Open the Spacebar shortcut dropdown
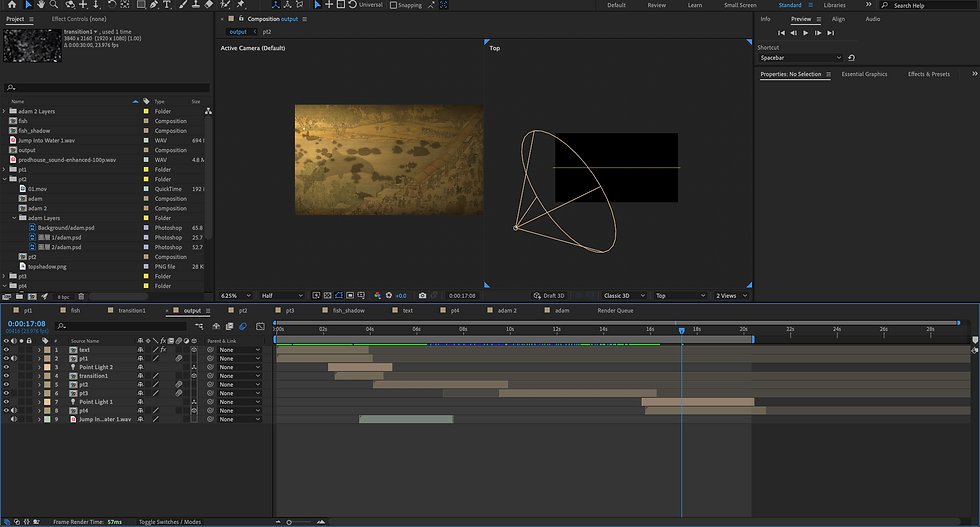The width and height of the screenshot is (980, 527). 800,58
